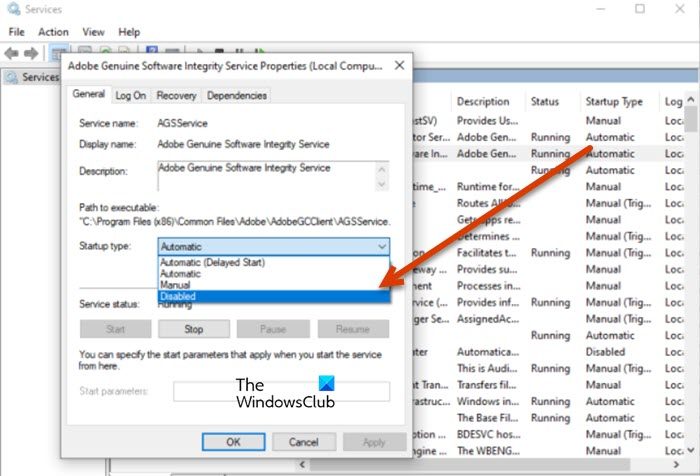Image resolution: width=700 pixels, height=476 pixels.
Task: Go forward with the toolbar forward arrow
Action: click(x=31, y=54)
